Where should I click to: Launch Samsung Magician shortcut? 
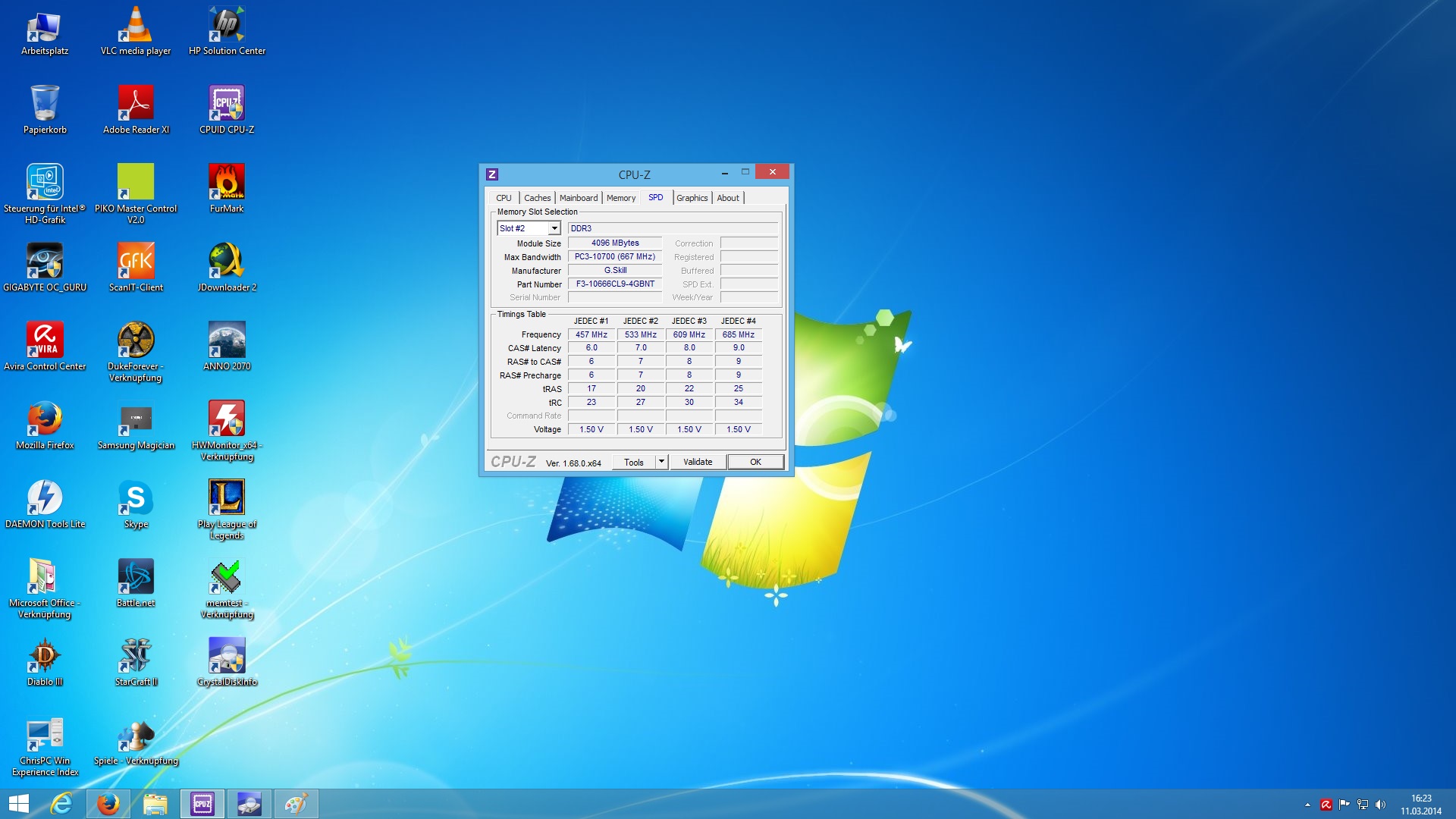click(x=136, y=419)
